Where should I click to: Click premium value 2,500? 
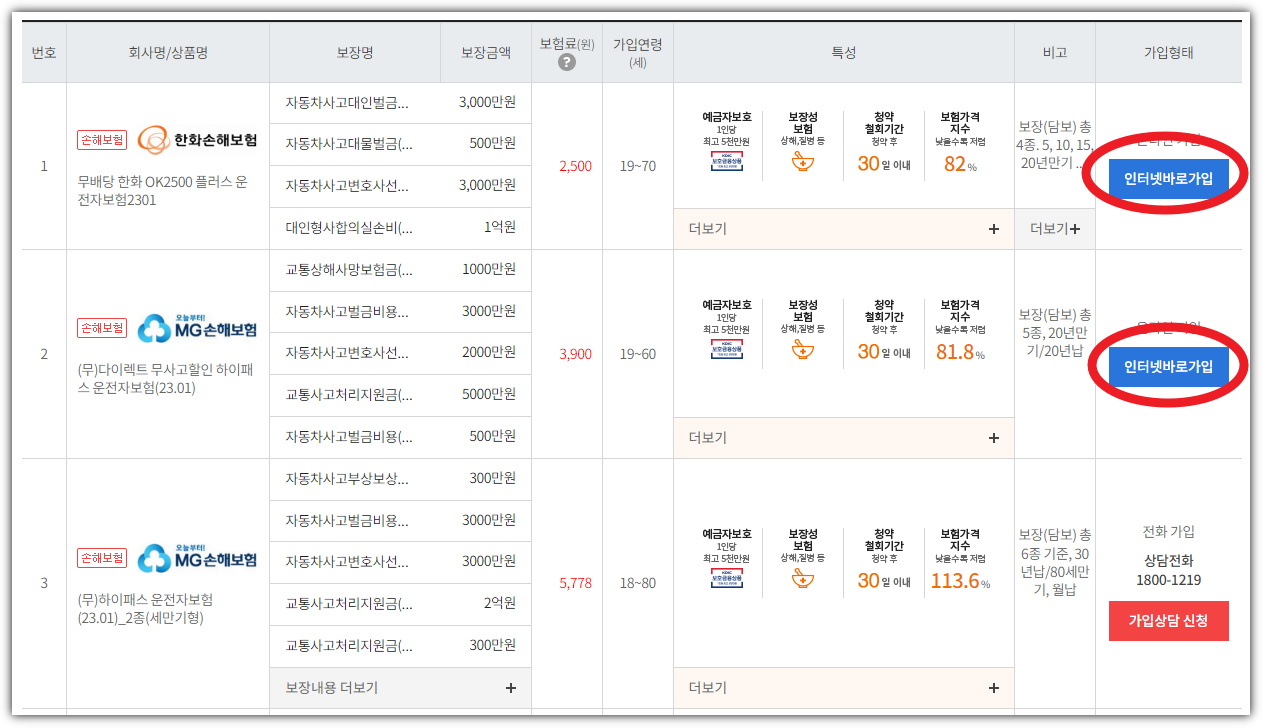[x=576, y=166]
